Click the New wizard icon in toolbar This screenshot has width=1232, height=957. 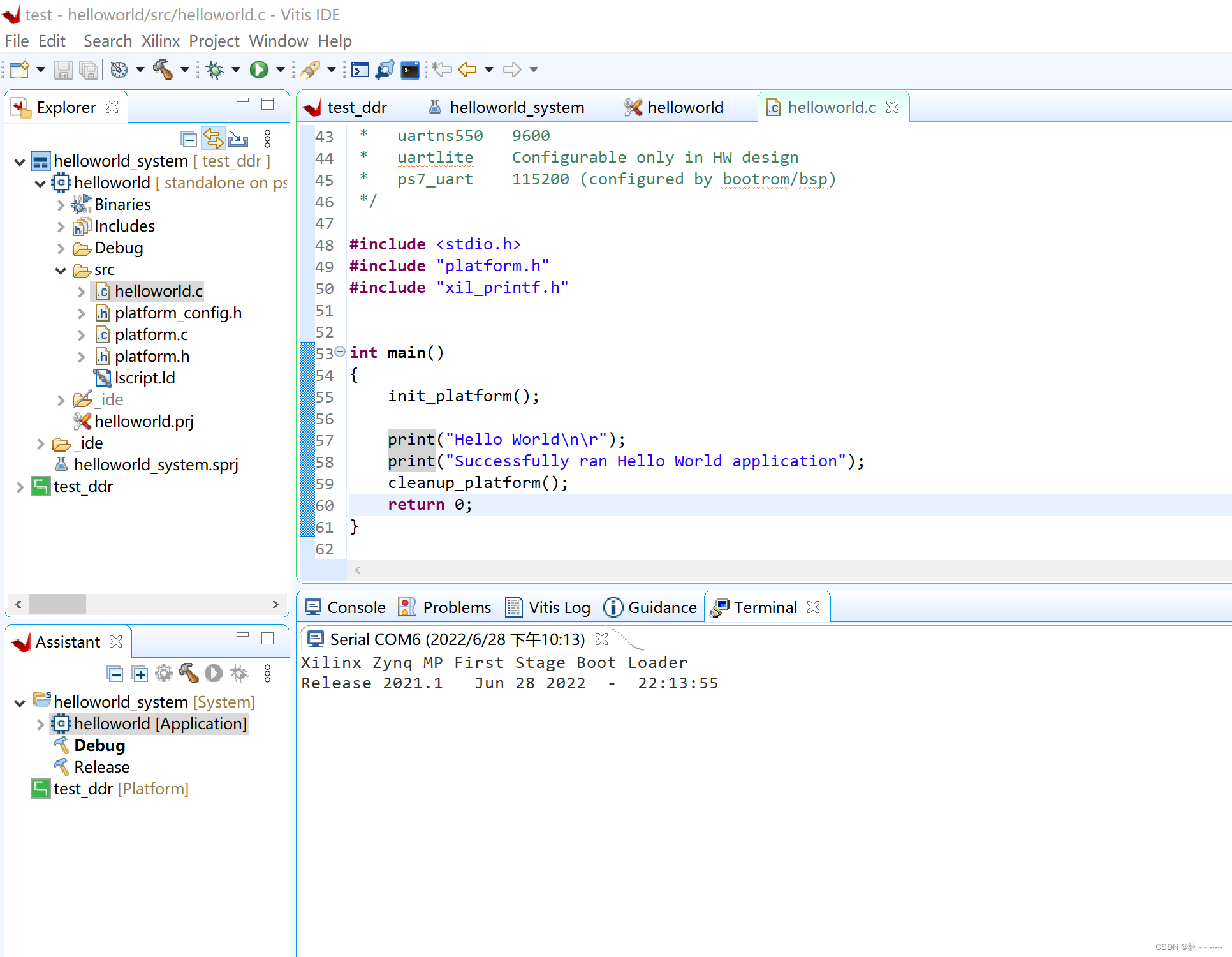point(20,70)
